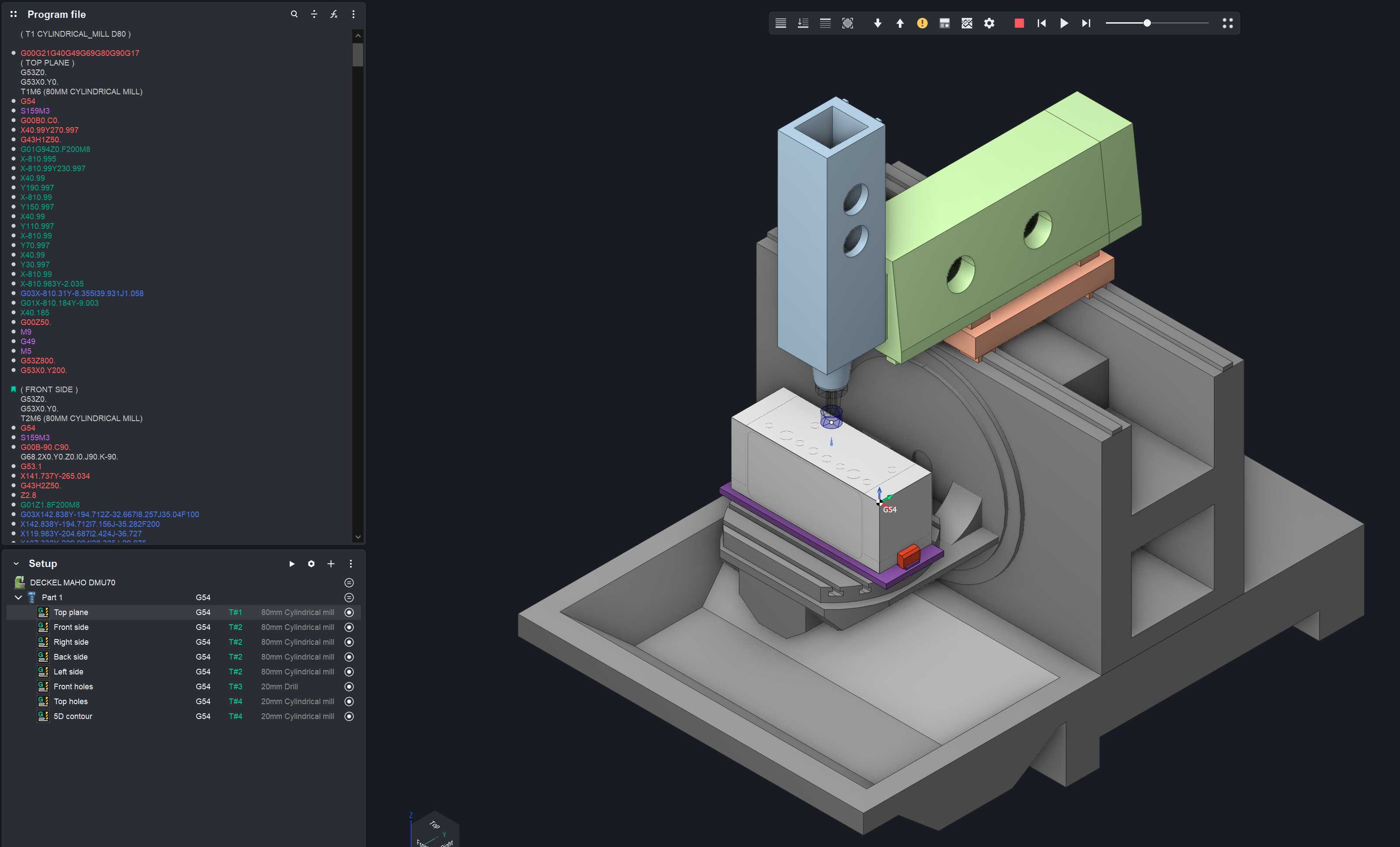Select the DECKEL MAHO DMU70 machine entry

(72, 582)
